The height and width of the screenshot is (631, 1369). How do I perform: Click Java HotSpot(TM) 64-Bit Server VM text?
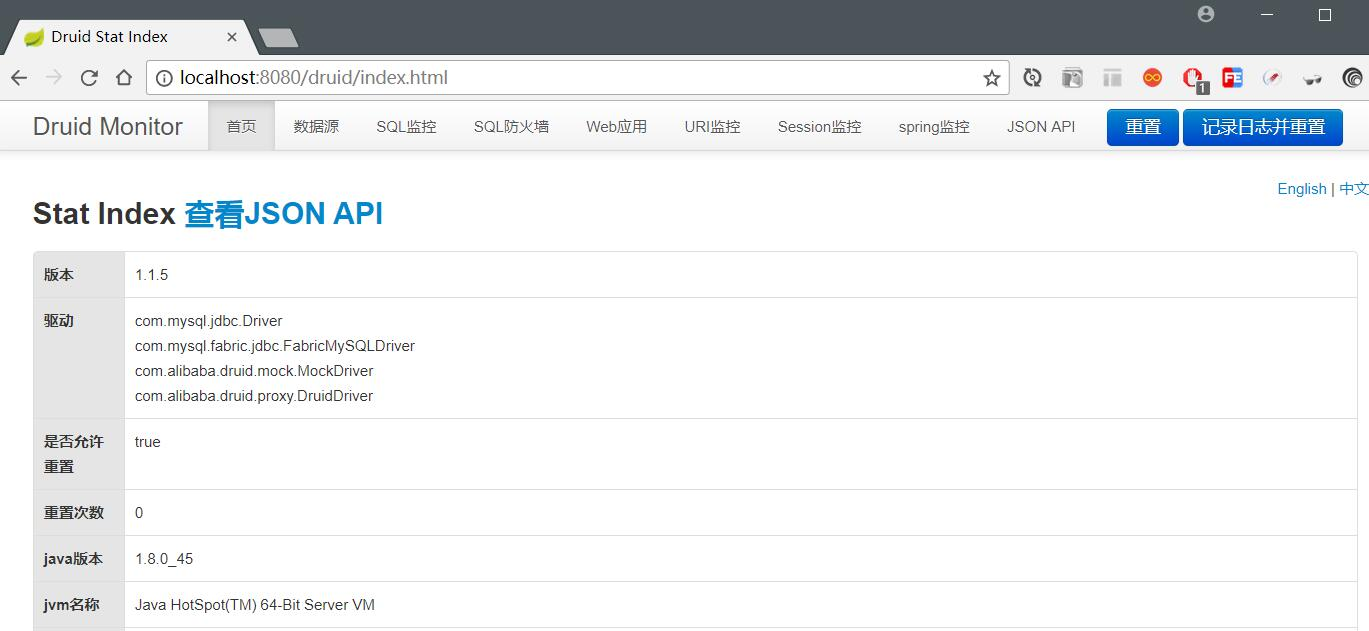coord(255,605)
